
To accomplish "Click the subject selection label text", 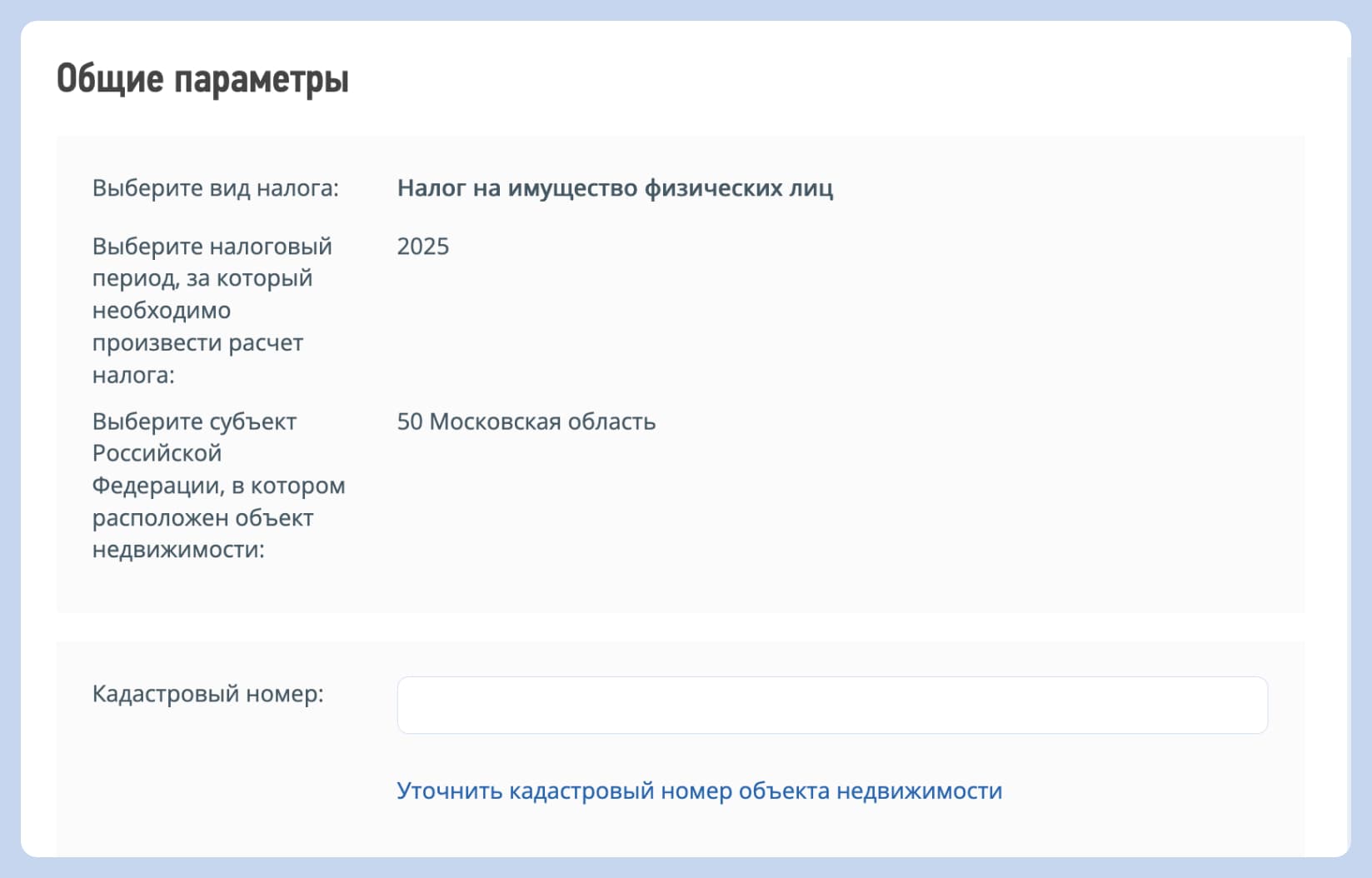I will [219, 486].
